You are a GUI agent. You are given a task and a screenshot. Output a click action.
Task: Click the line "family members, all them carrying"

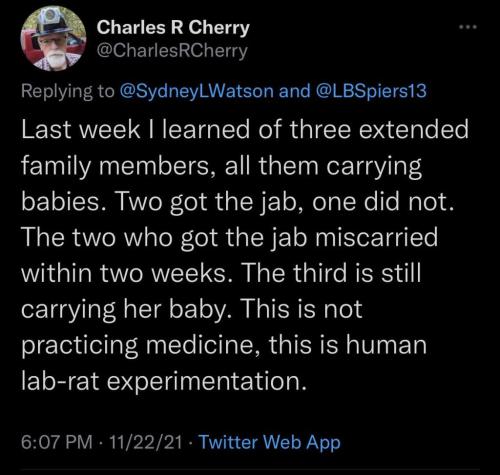click(222, 166)
